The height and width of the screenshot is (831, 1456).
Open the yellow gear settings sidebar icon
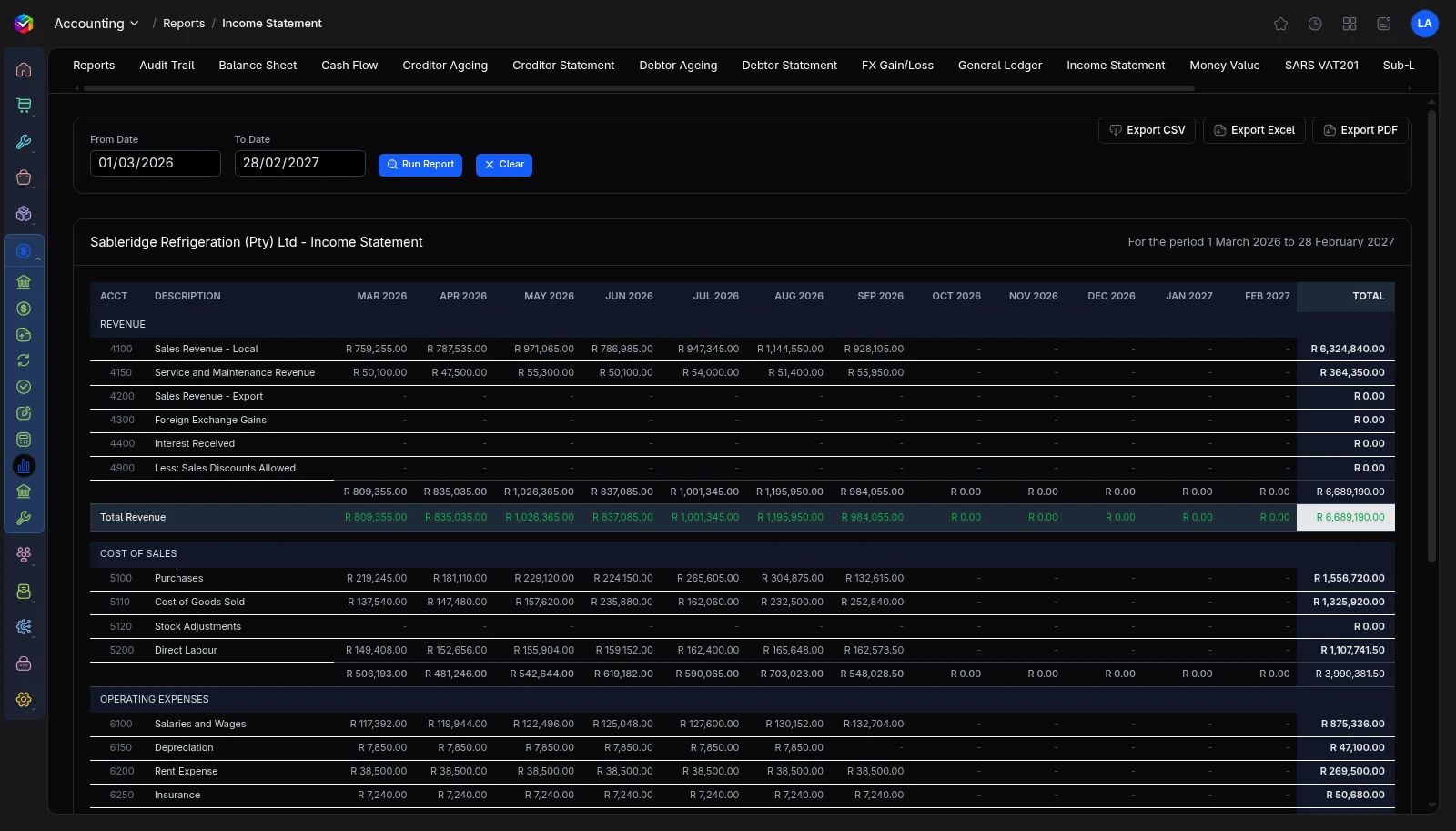(24, 700)
